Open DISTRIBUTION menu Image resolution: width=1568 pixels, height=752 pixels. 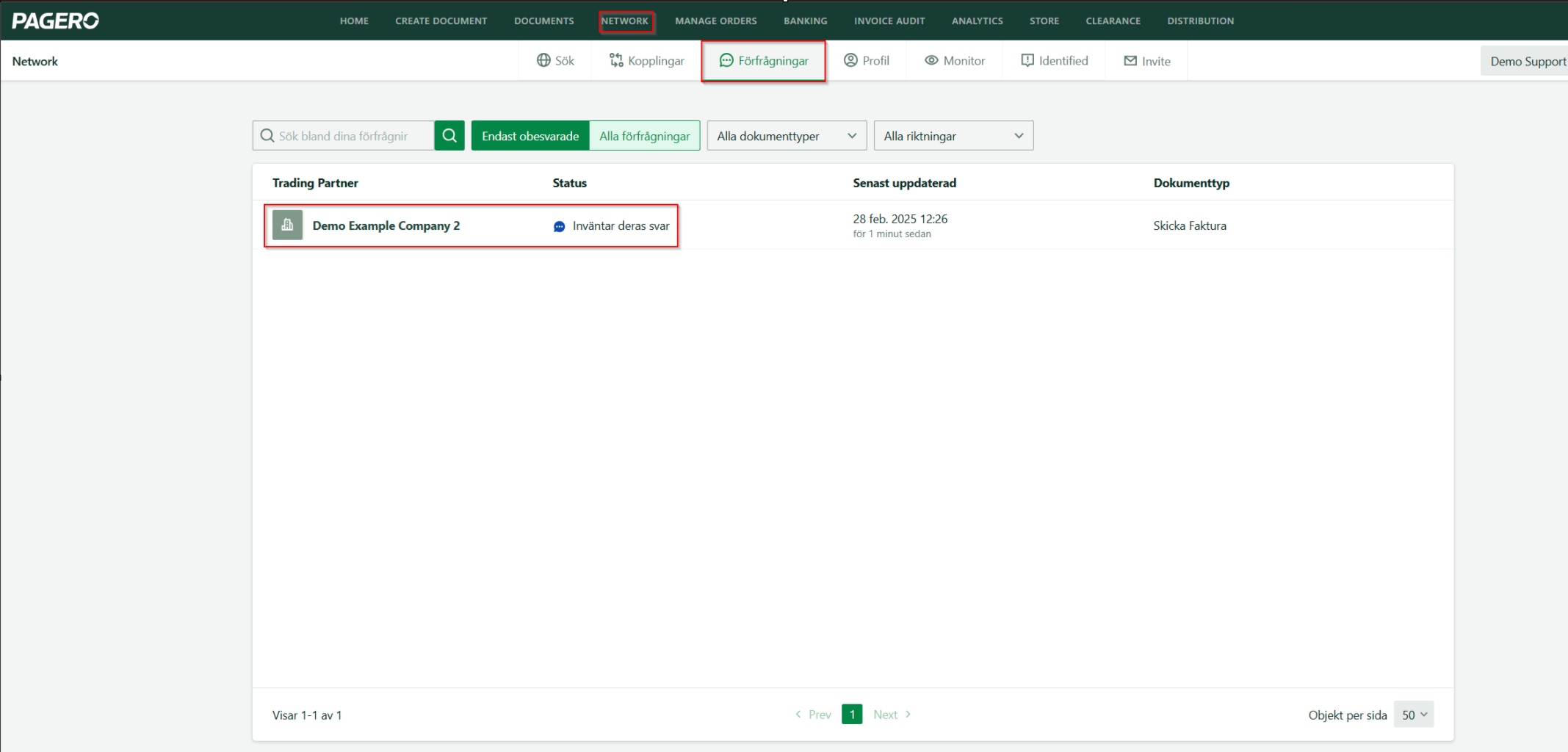pyautogui.click(x=1201, y=21)
